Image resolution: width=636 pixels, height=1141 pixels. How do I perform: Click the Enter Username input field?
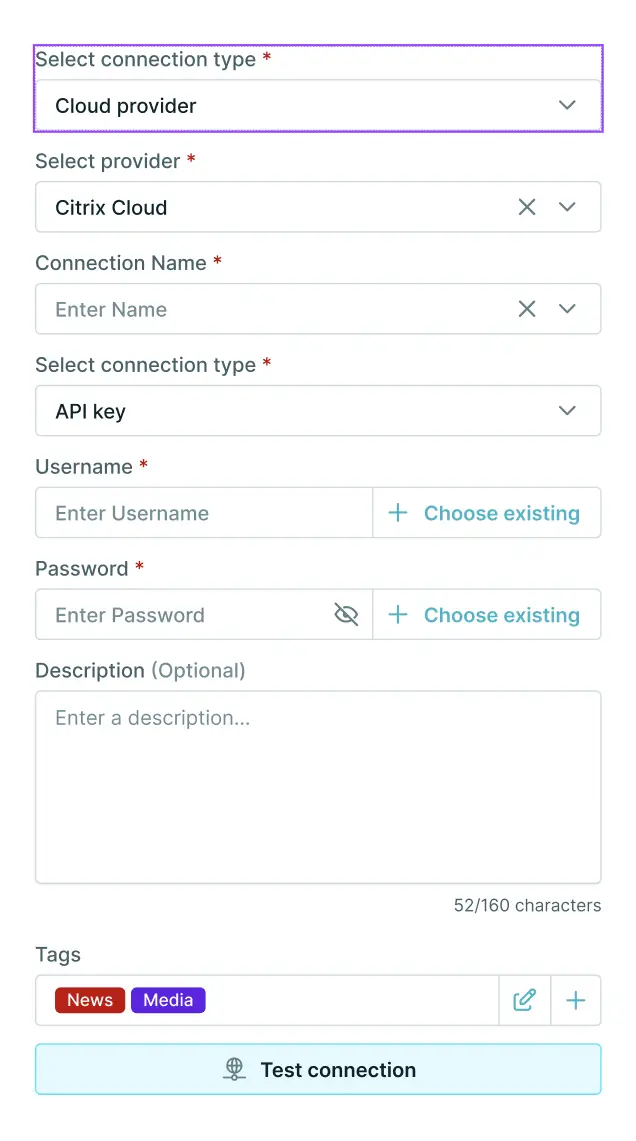(x=200, y=512)
